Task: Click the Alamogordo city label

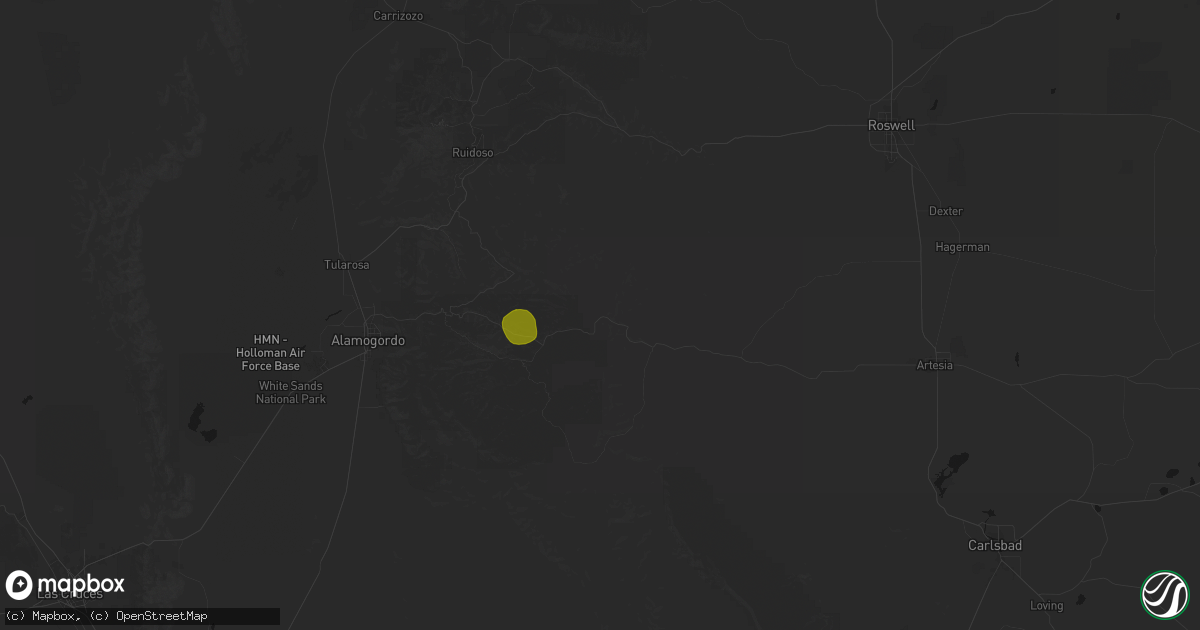Action: [x=368, y=341]
